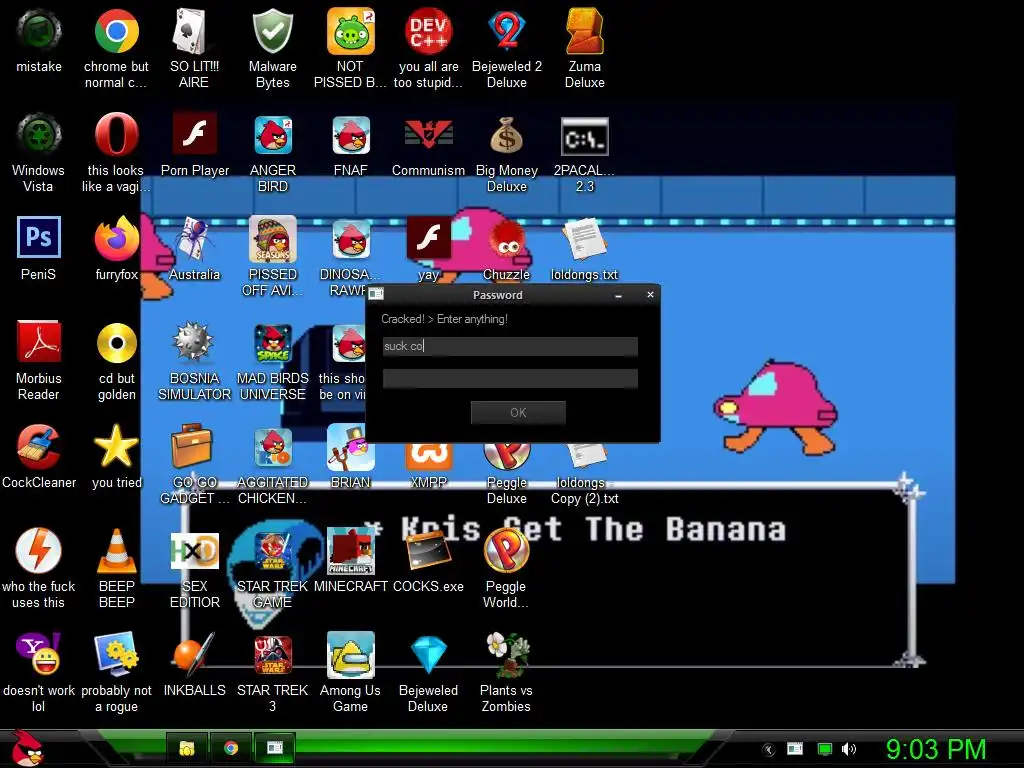Select the BEEP BEEP VLC cone icon

pyautogui.click(x=116, y=551)
